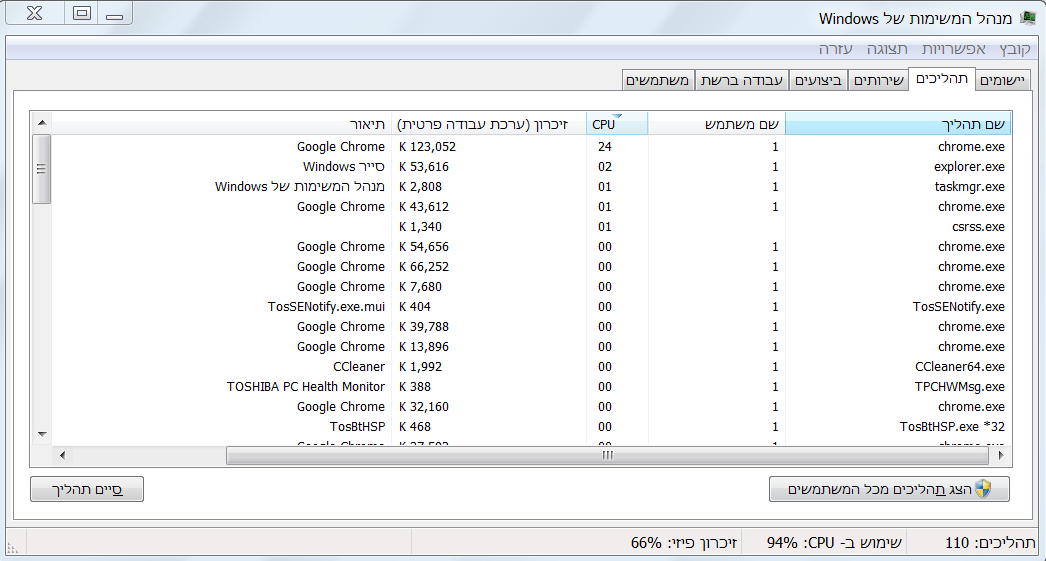Click the תהליכים: 110 status bar entry

point(990,542)
